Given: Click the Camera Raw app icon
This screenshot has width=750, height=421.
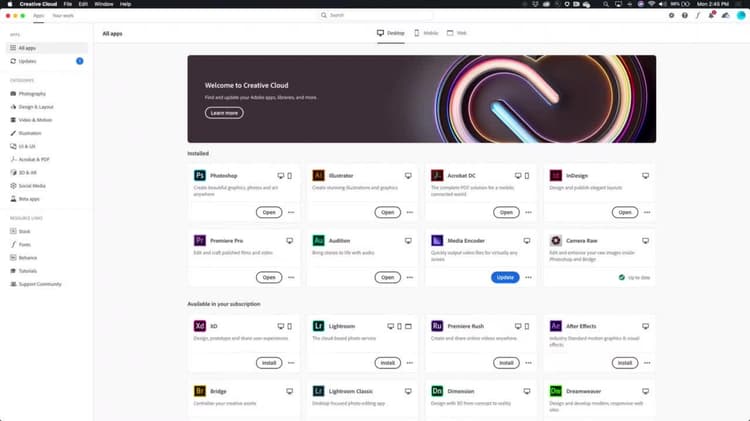Looking at the screenshot, I should point(555,241).
